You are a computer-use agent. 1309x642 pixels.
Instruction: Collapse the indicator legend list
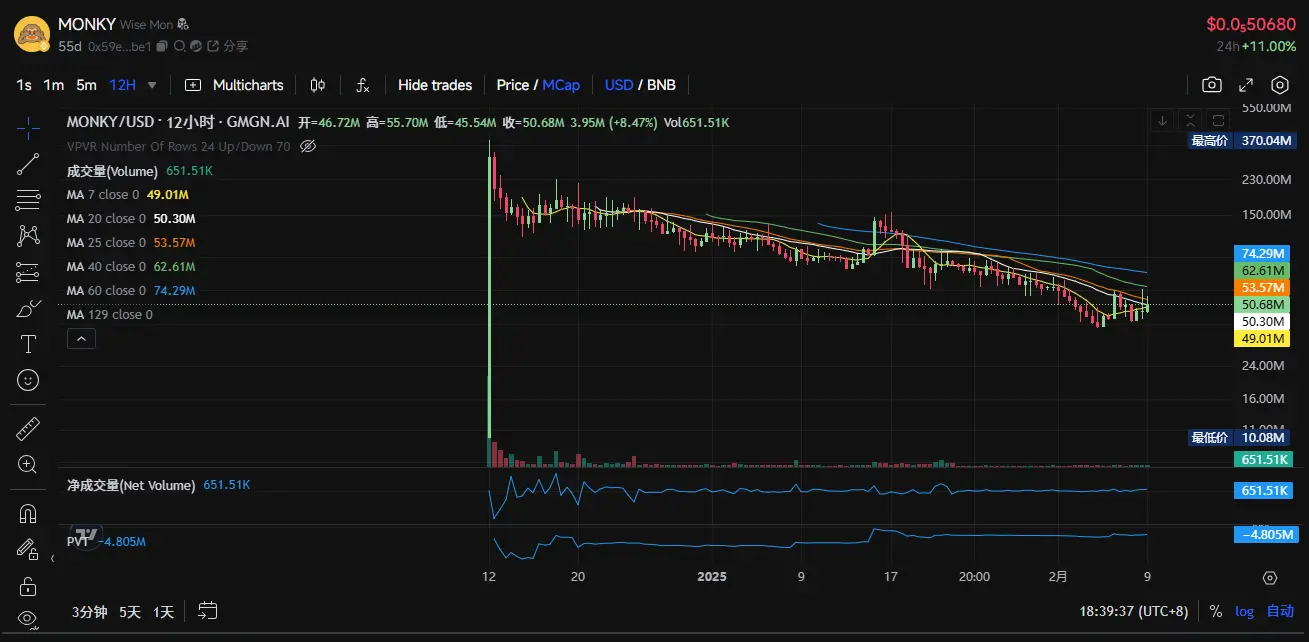pyautogui.click(x=82, y=339)
